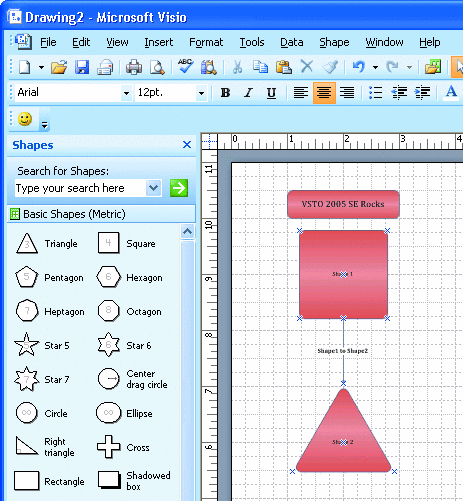Run the Spelling ABC check icon
Viewport: 463px width, 501px height.
(185, 66)
